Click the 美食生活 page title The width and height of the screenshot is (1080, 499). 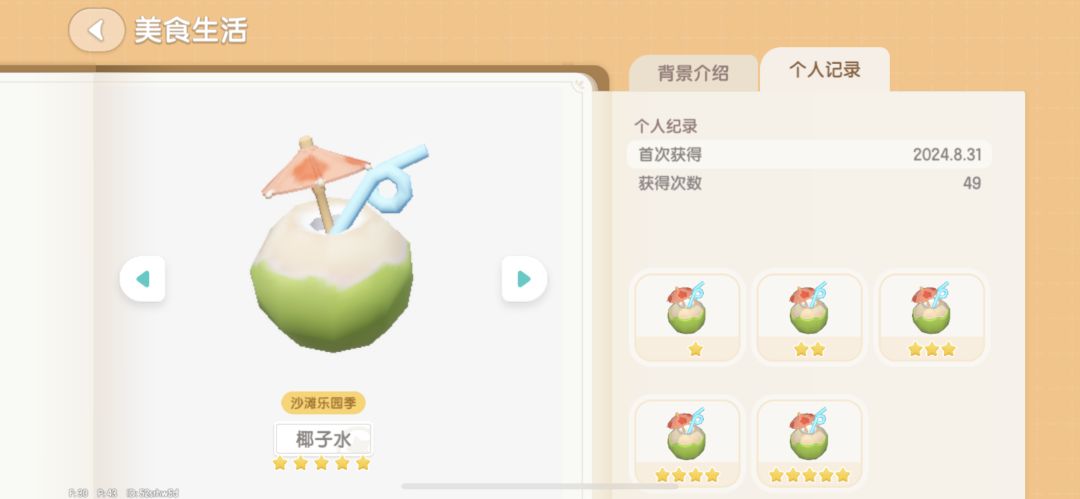[190, 30]
